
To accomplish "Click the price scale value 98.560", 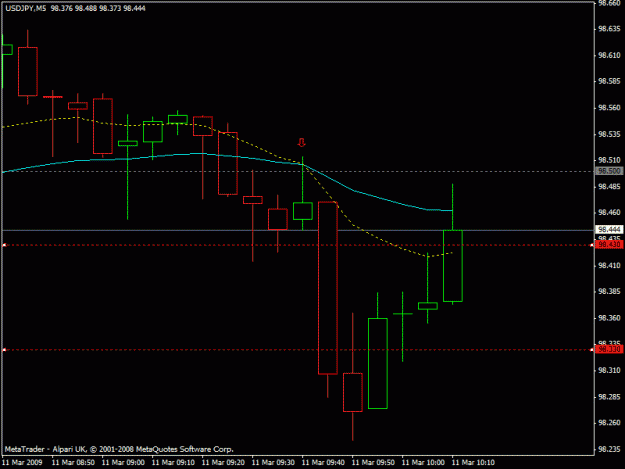I will tap(609, 108).
